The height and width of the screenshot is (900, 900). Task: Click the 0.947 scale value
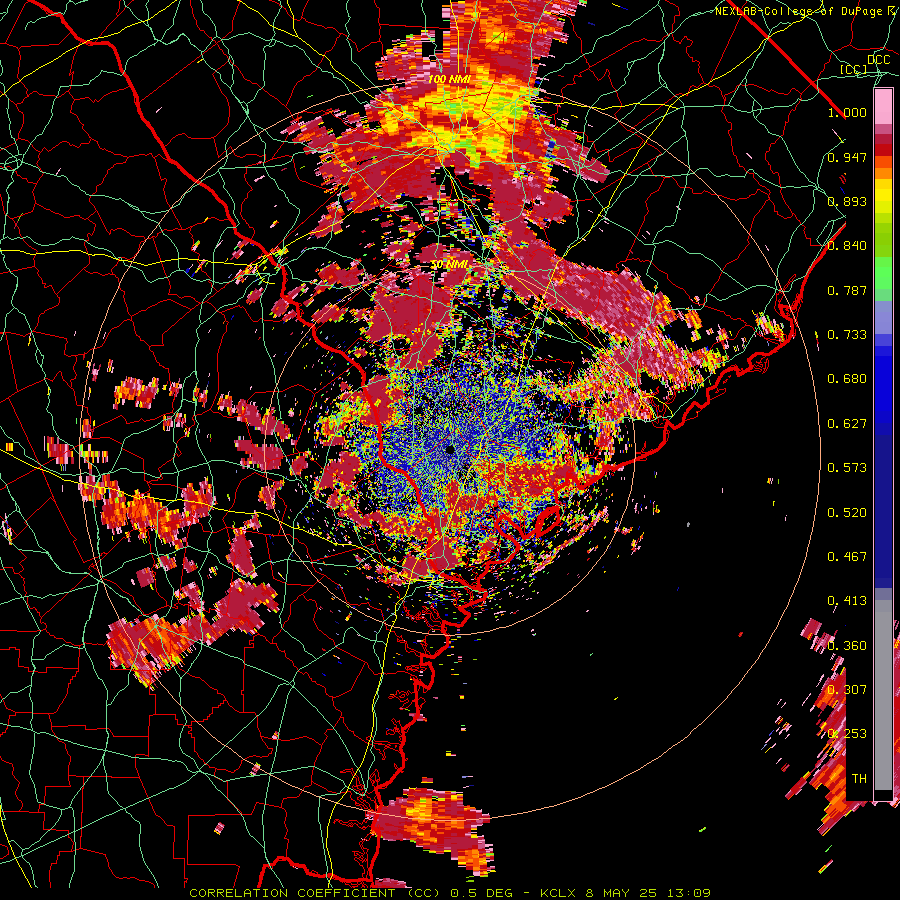(847, 157)
